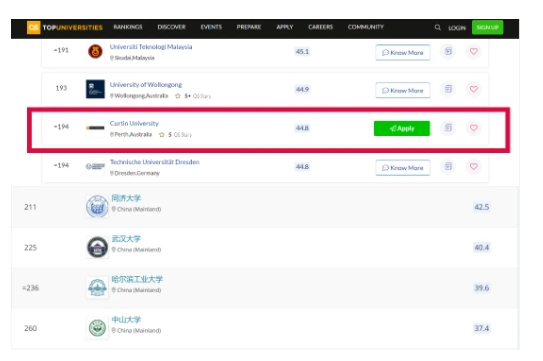543x361 pixels.
Task: Open the Curtin University link
Action: pyautogui.click(x=134, y=123)
